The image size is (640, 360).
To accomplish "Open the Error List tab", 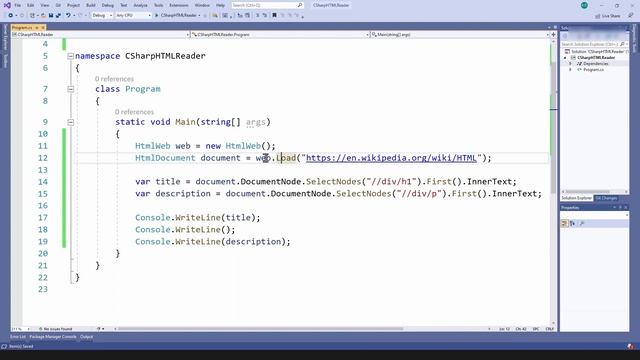I will coord(18,337).
